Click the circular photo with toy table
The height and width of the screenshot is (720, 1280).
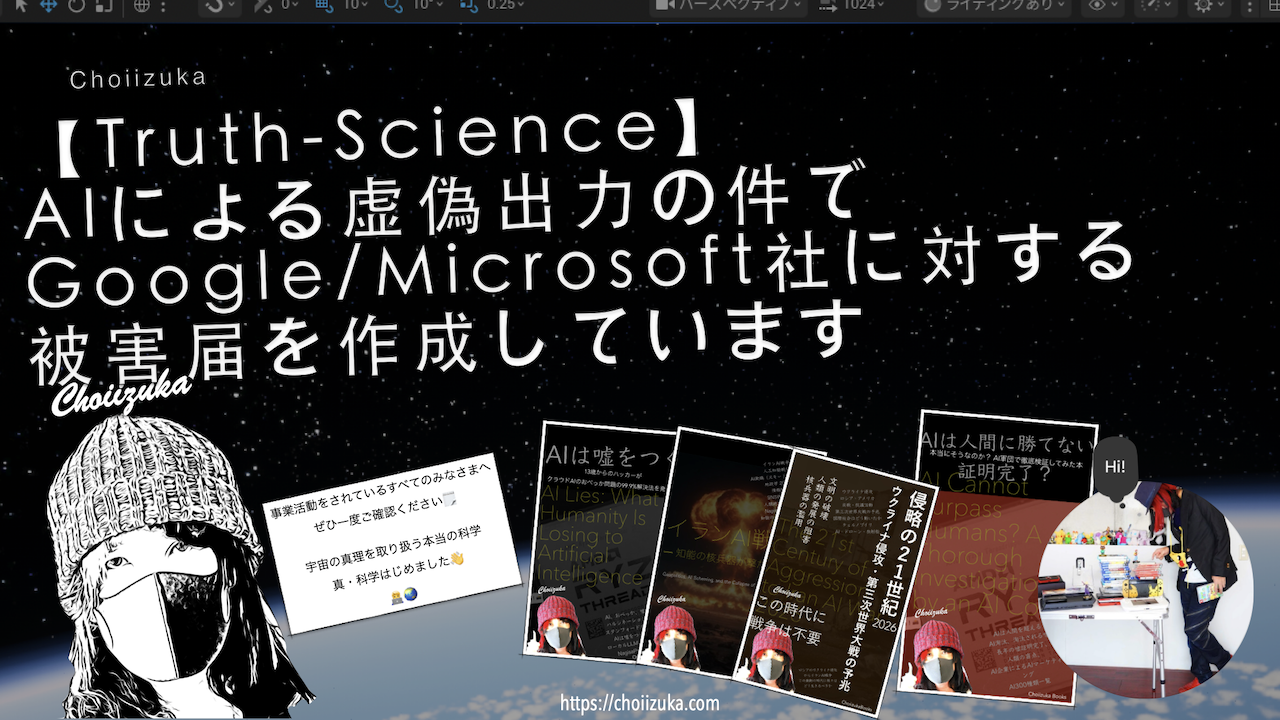1145,592
